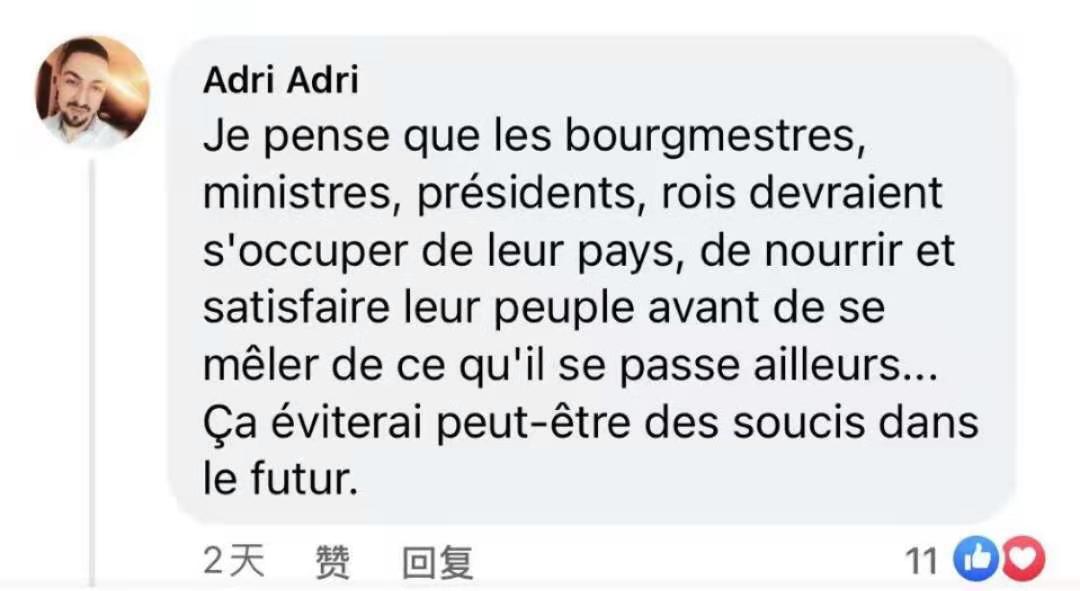The width and height of the screenshot is (1080, 591).
Task: Click the red heart reaction icon
Action: (x=1023, y=560)
